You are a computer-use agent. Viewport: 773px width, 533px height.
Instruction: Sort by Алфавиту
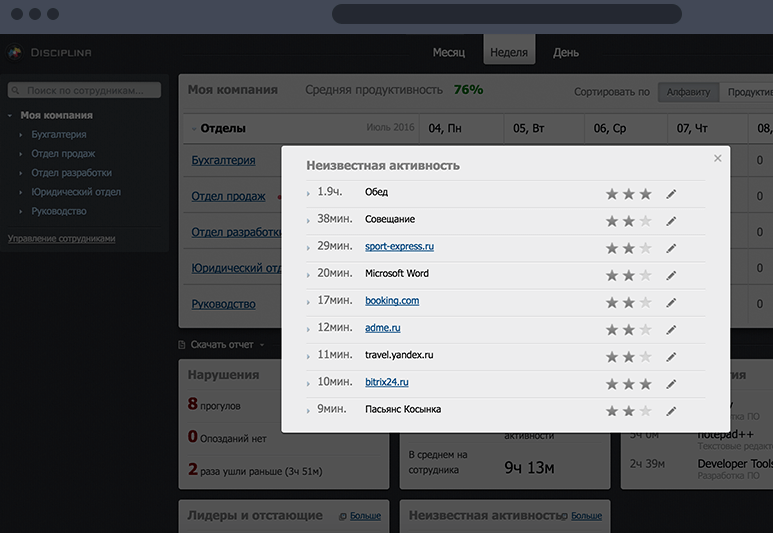(x=688, y=92)
